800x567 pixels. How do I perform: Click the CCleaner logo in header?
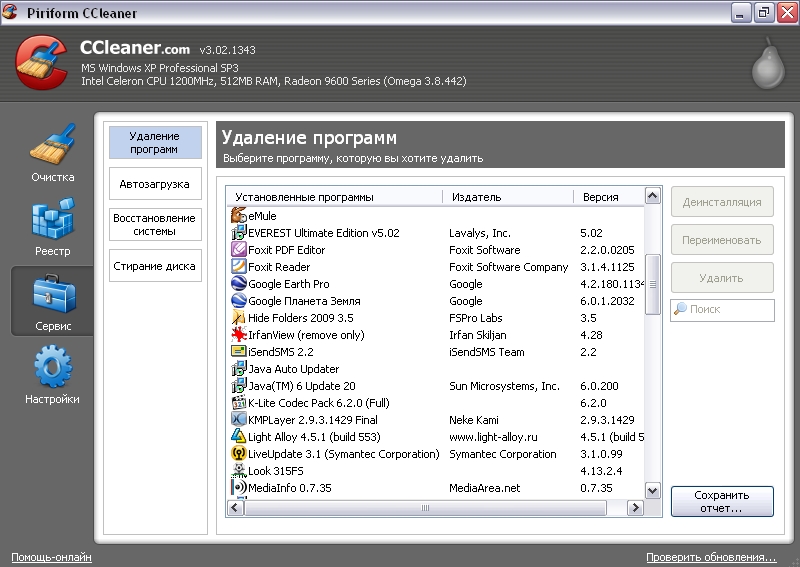[x=42, y=63]
